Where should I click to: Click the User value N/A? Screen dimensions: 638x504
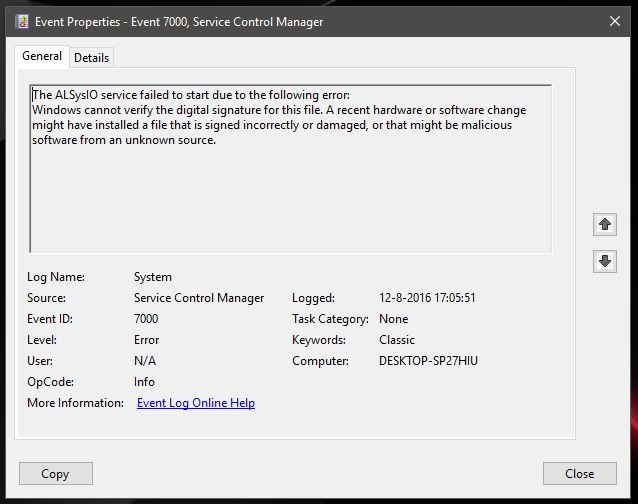[145, 361]
